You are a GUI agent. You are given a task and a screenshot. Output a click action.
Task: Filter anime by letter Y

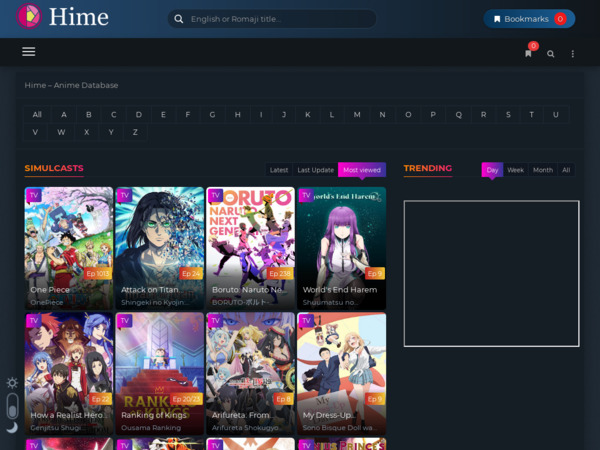(x=111, y=132)
